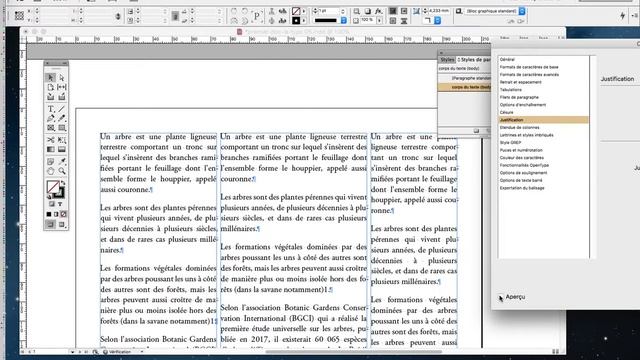Select the Zoom magnifier tool
The width and height of the screenshot is (640, 360).
(62, 171)
